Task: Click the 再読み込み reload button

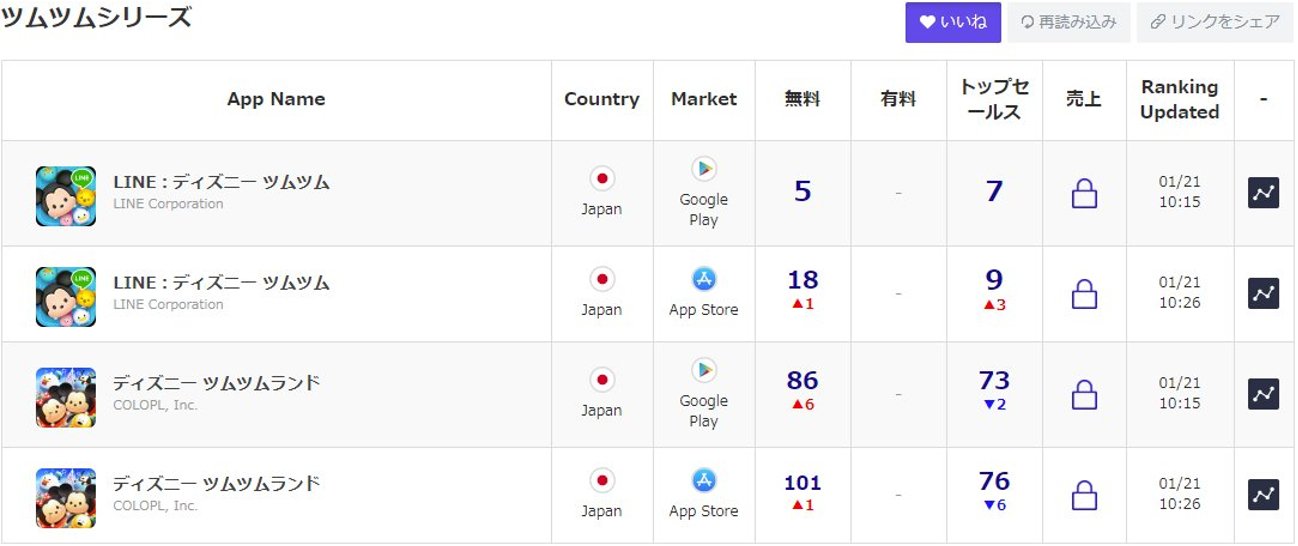Action: (1069, 22)
